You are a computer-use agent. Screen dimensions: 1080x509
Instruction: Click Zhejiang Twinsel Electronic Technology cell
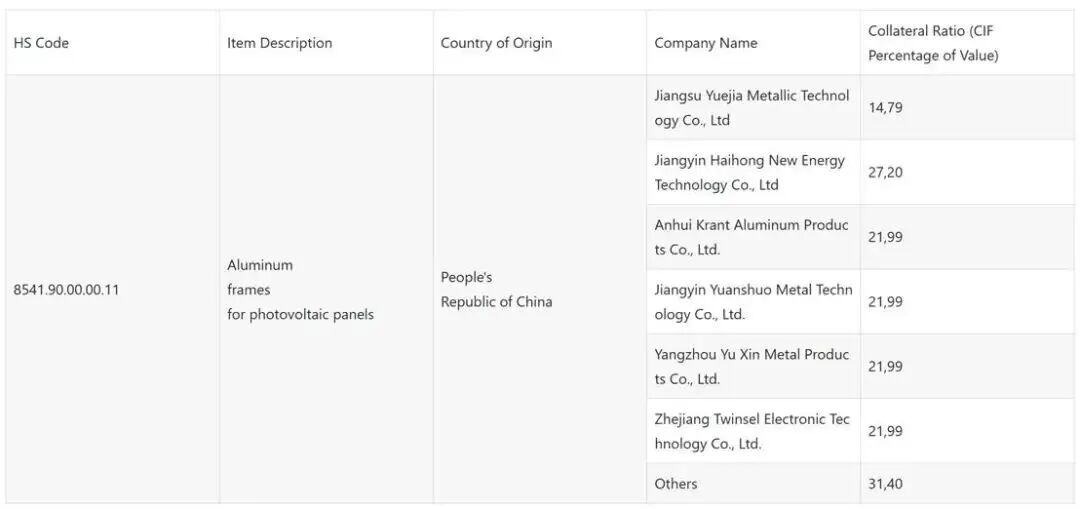tap(751, 431)
